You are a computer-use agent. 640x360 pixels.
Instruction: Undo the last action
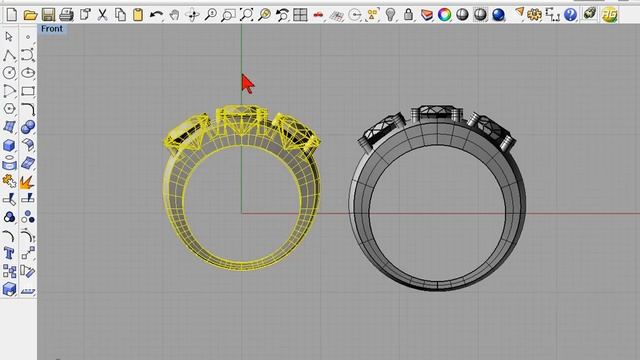click(x=156, y=15)
